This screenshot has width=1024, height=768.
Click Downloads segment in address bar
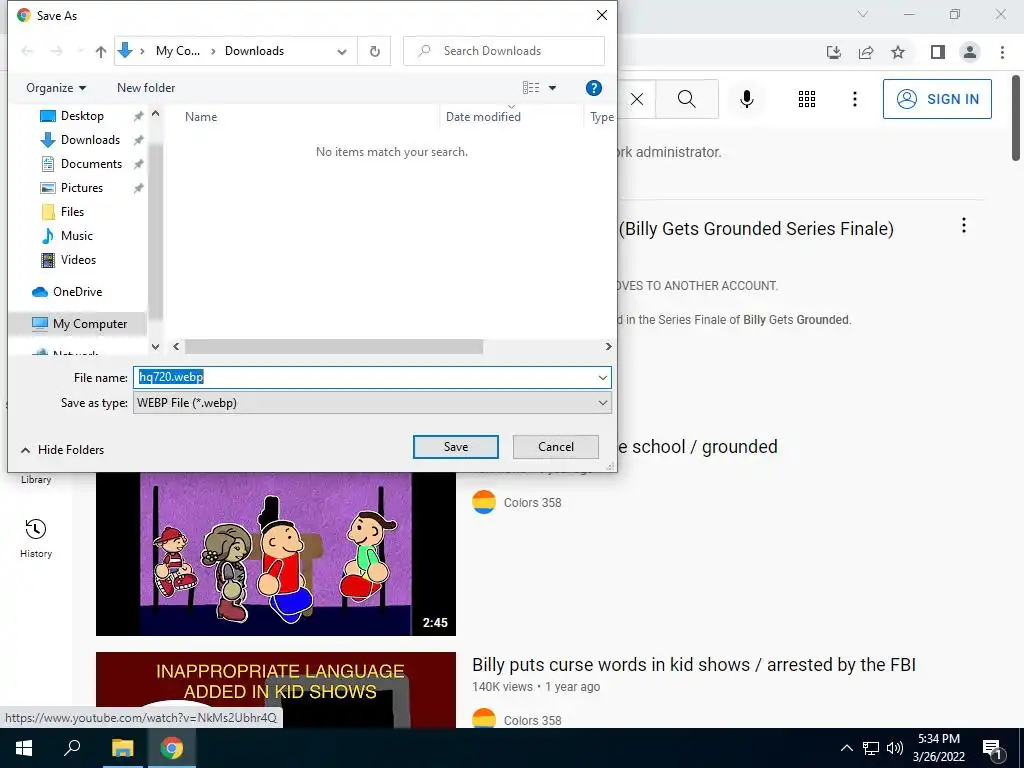tap(254, 51)
